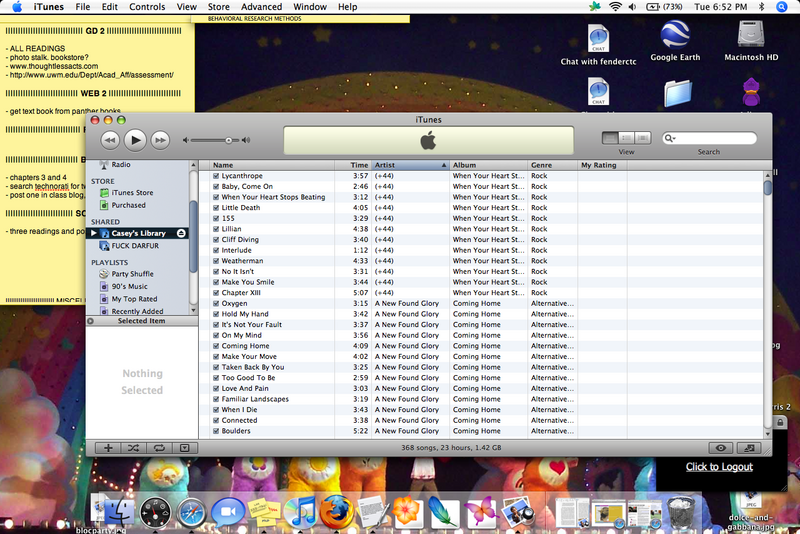The width and height of the screenshot is (800, 534).
Task: Select the Recently Added playlist
Action: pyautogui.click(x=137, y=311)
